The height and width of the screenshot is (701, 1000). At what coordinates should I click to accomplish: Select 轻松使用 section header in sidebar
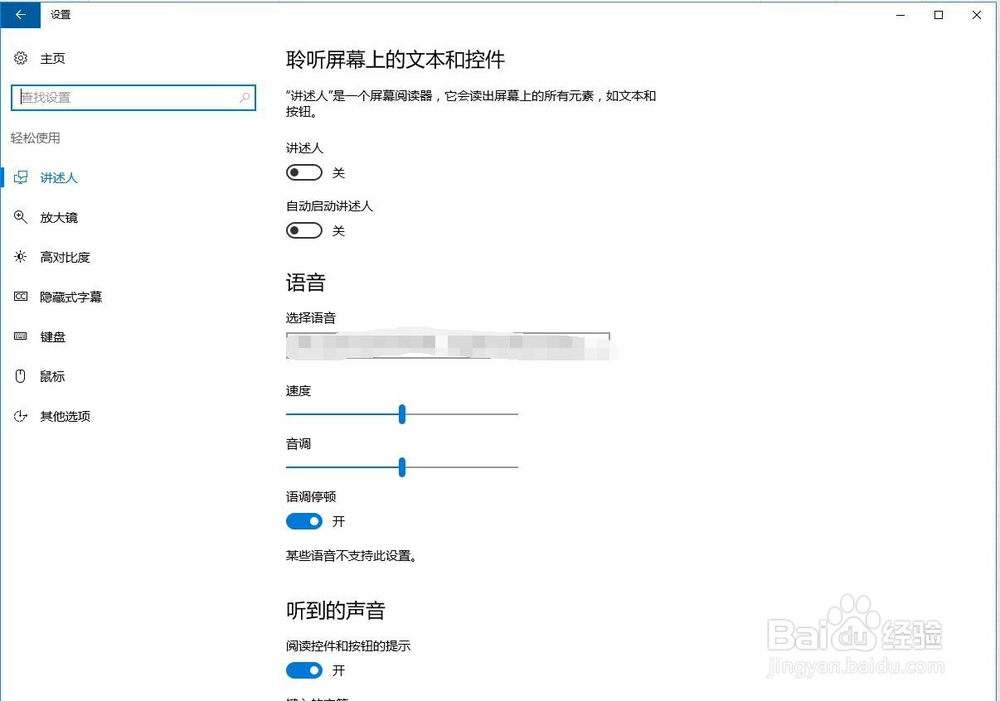point(36,137)
